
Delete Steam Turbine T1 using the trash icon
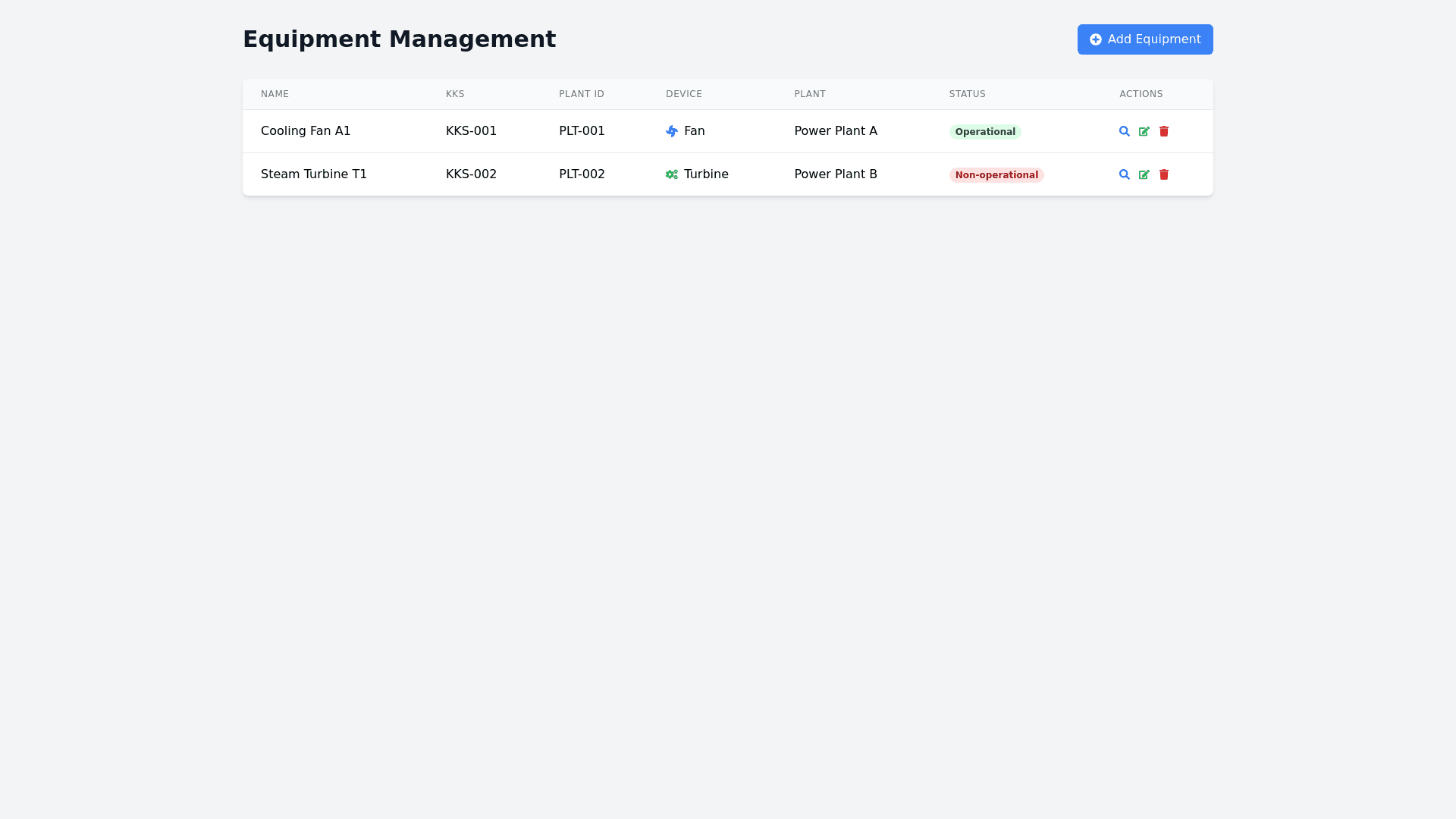(1164, 174)
